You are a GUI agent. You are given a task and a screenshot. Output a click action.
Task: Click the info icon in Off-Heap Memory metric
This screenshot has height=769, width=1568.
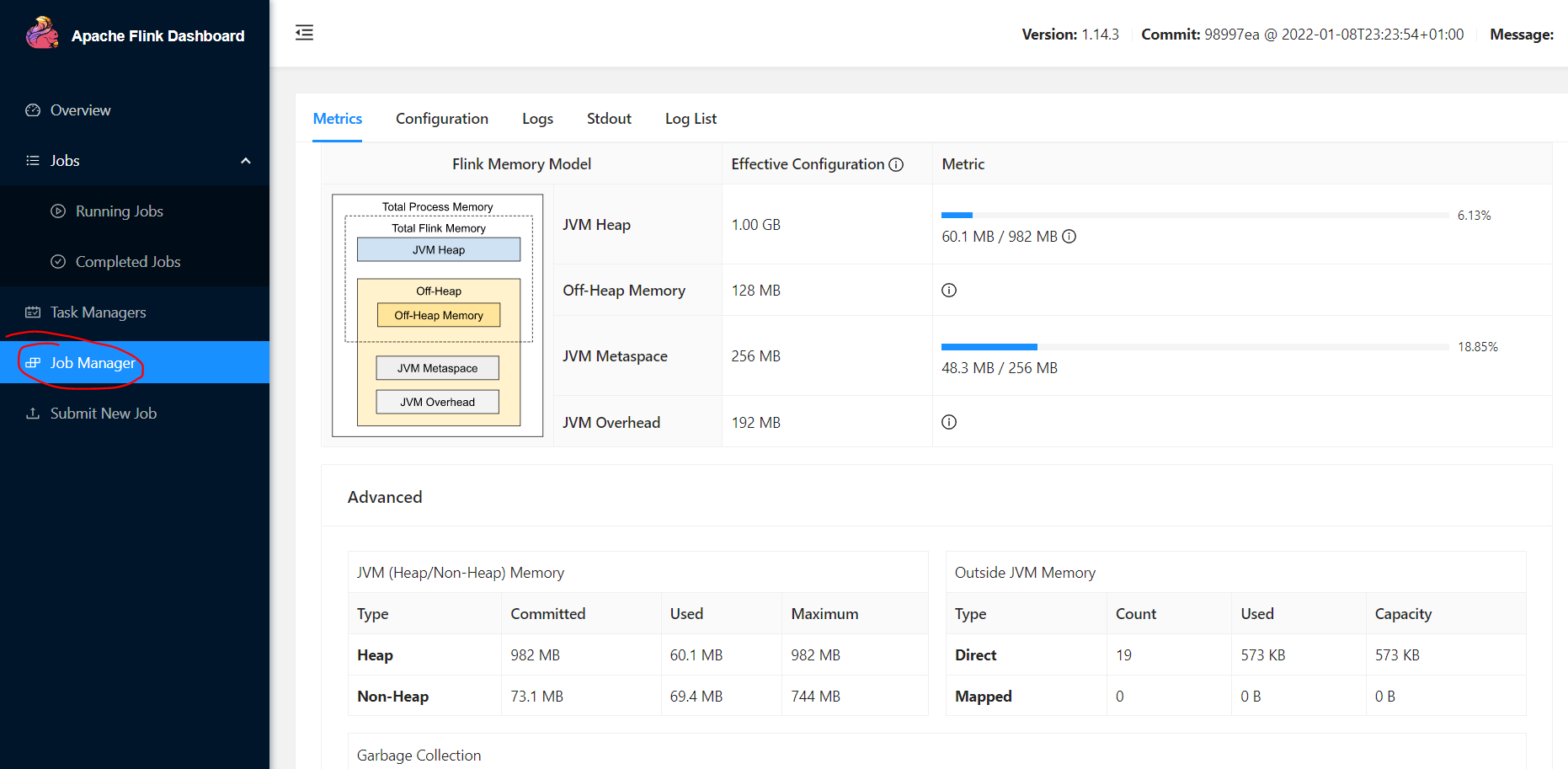(949, 291)
